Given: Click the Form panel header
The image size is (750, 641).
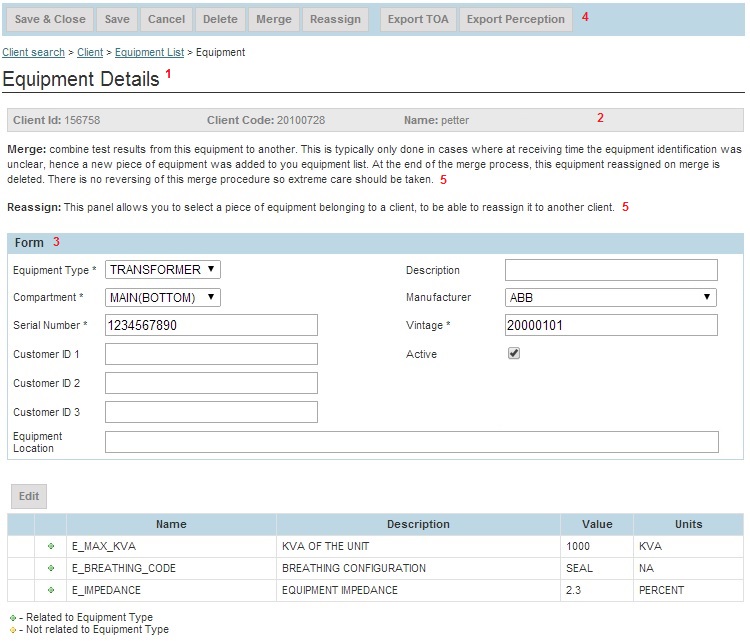Looking at the screenshot, I should [x=375, y=243].
